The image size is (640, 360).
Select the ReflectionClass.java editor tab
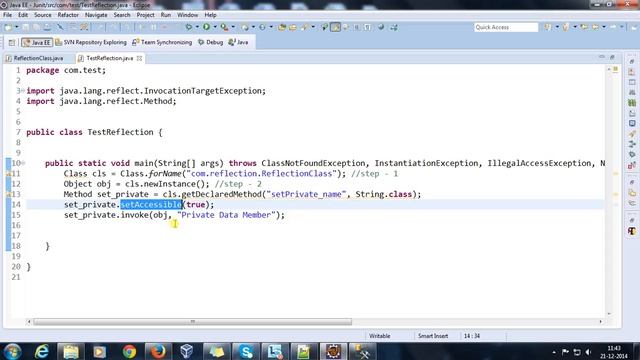point(35,58)
